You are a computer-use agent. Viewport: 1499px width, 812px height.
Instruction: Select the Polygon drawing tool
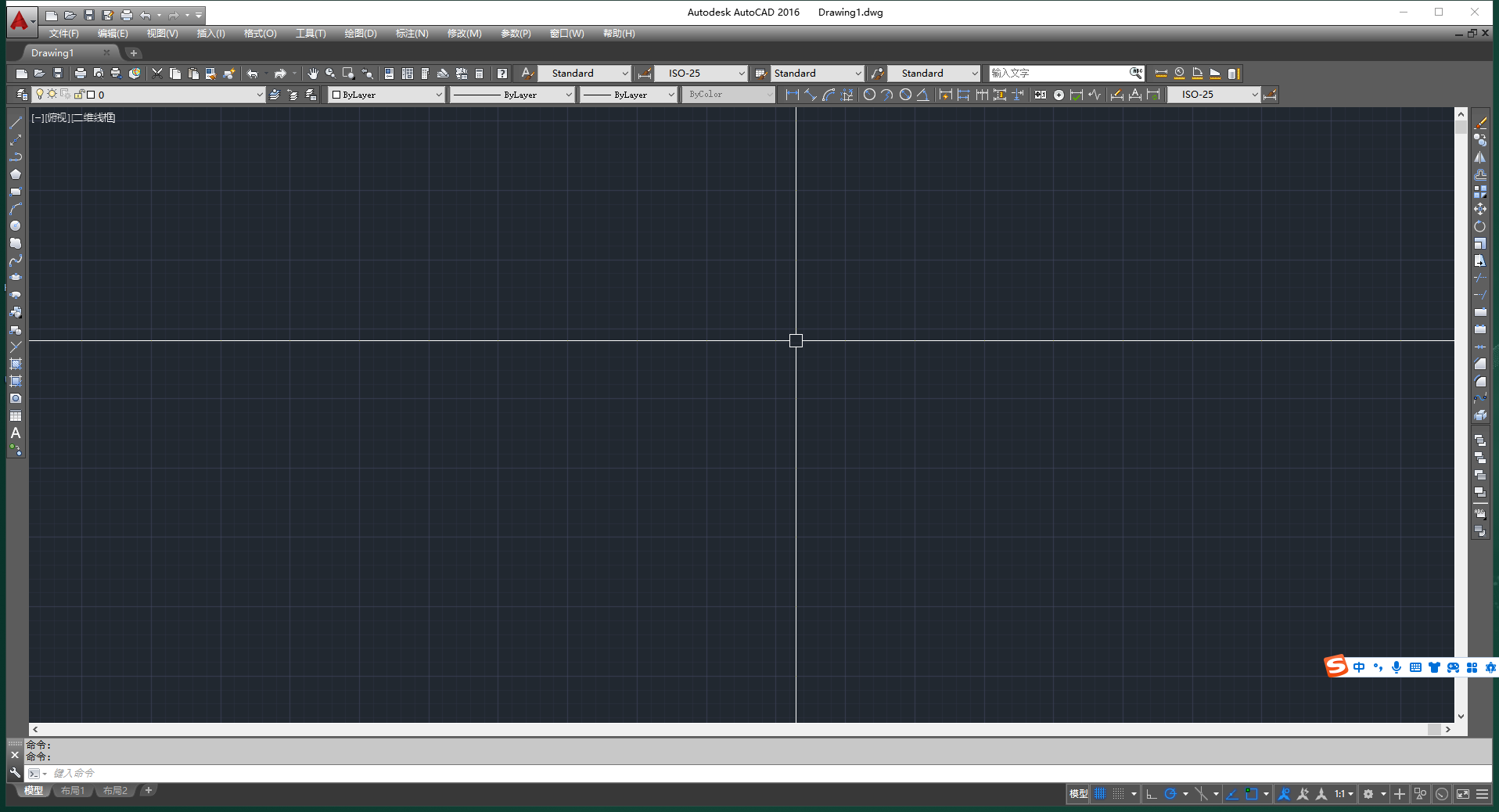coord(15,174)
